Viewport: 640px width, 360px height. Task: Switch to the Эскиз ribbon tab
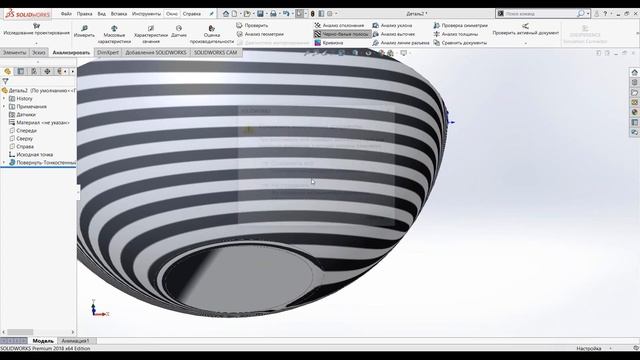pos(39,52)
